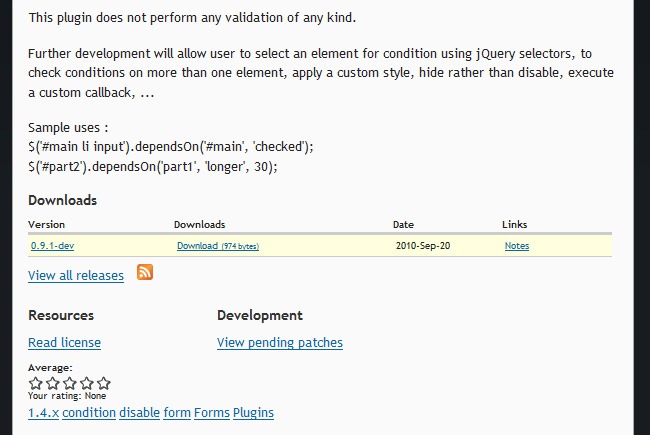Screen dimensions: 650x435
Task: Select the disable tag
Action: pos(139,413)
